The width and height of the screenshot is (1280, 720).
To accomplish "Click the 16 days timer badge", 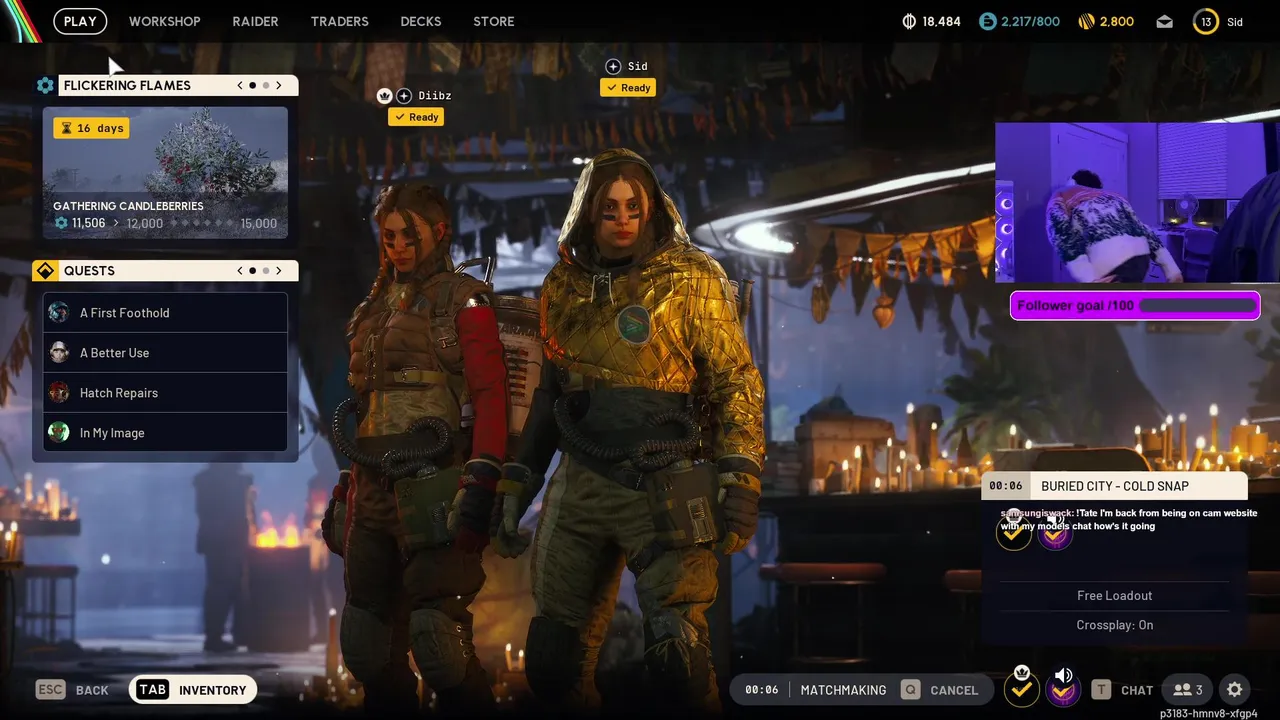I will (91, 128).
